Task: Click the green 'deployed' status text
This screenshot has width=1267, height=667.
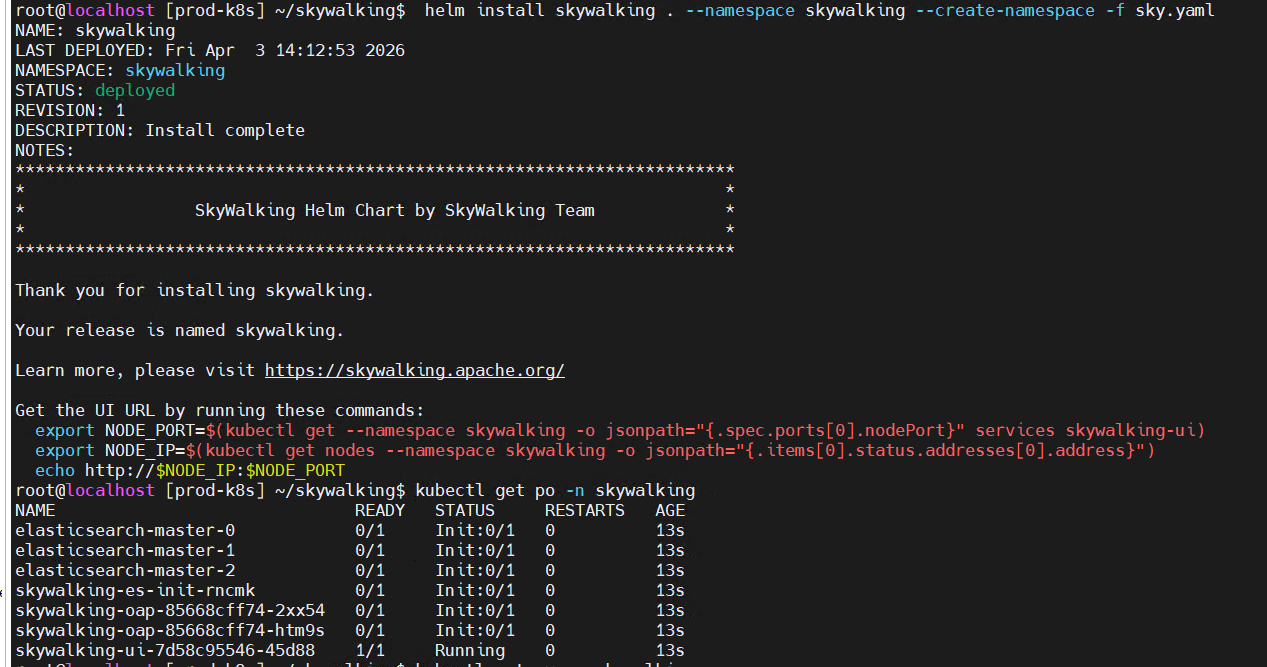Action: pos(135,90)
